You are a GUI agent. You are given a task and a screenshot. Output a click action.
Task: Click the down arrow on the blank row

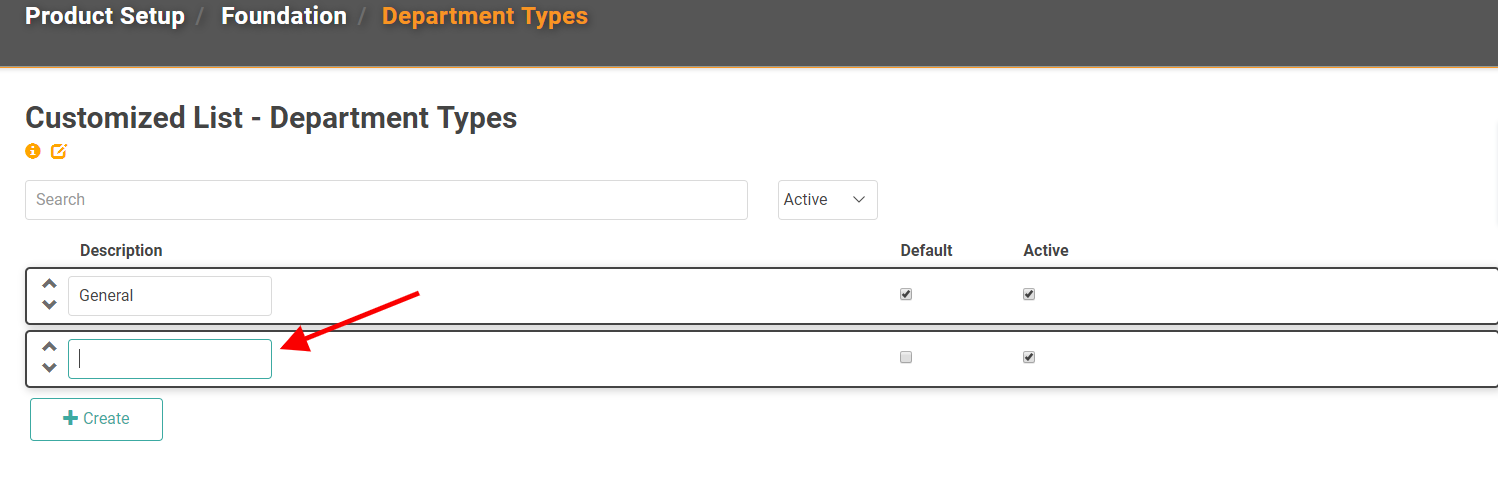[x=49, y=368]
